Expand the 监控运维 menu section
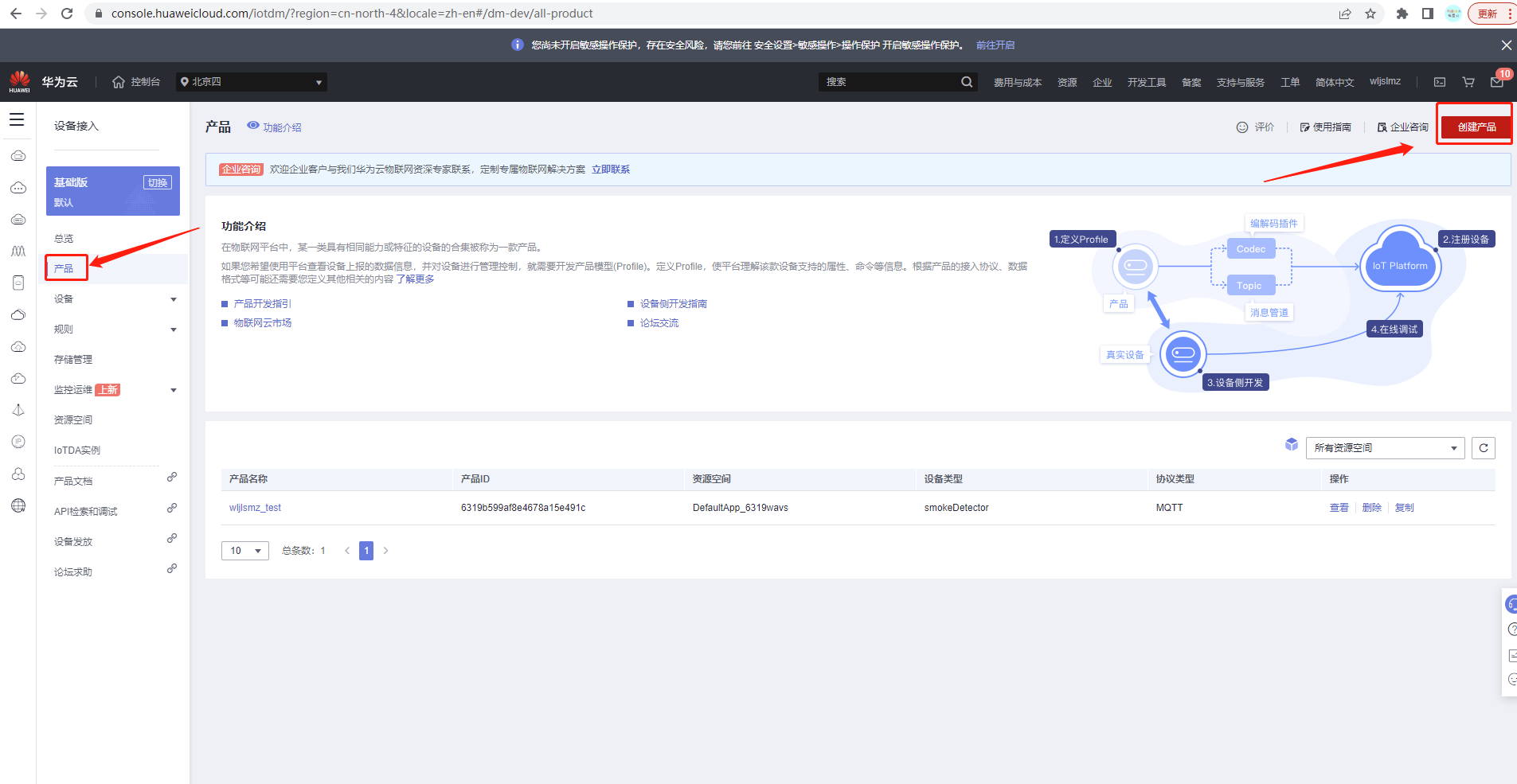 (174, 391)
